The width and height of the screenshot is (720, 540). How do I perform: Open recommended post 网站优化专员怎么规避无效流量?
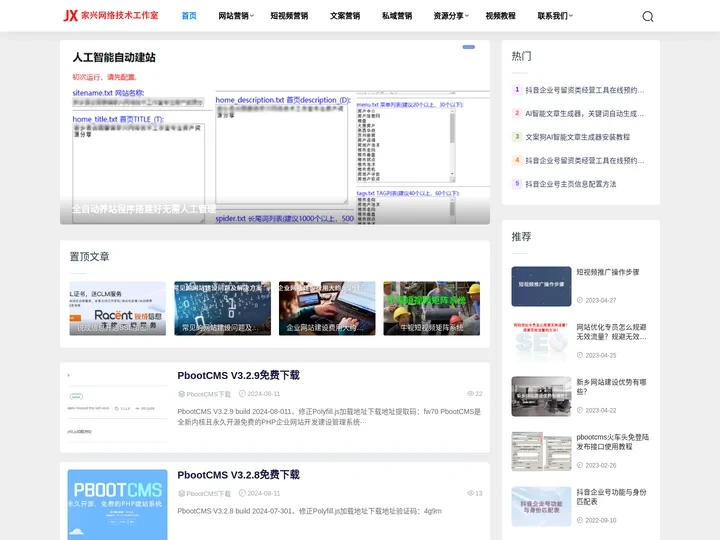[x=612, y=332]
